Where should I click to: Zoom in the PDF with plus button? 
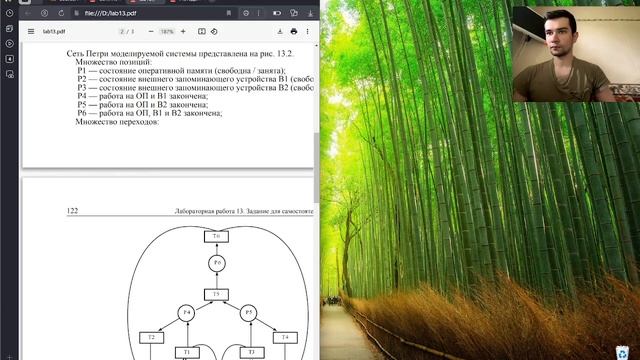183,31
